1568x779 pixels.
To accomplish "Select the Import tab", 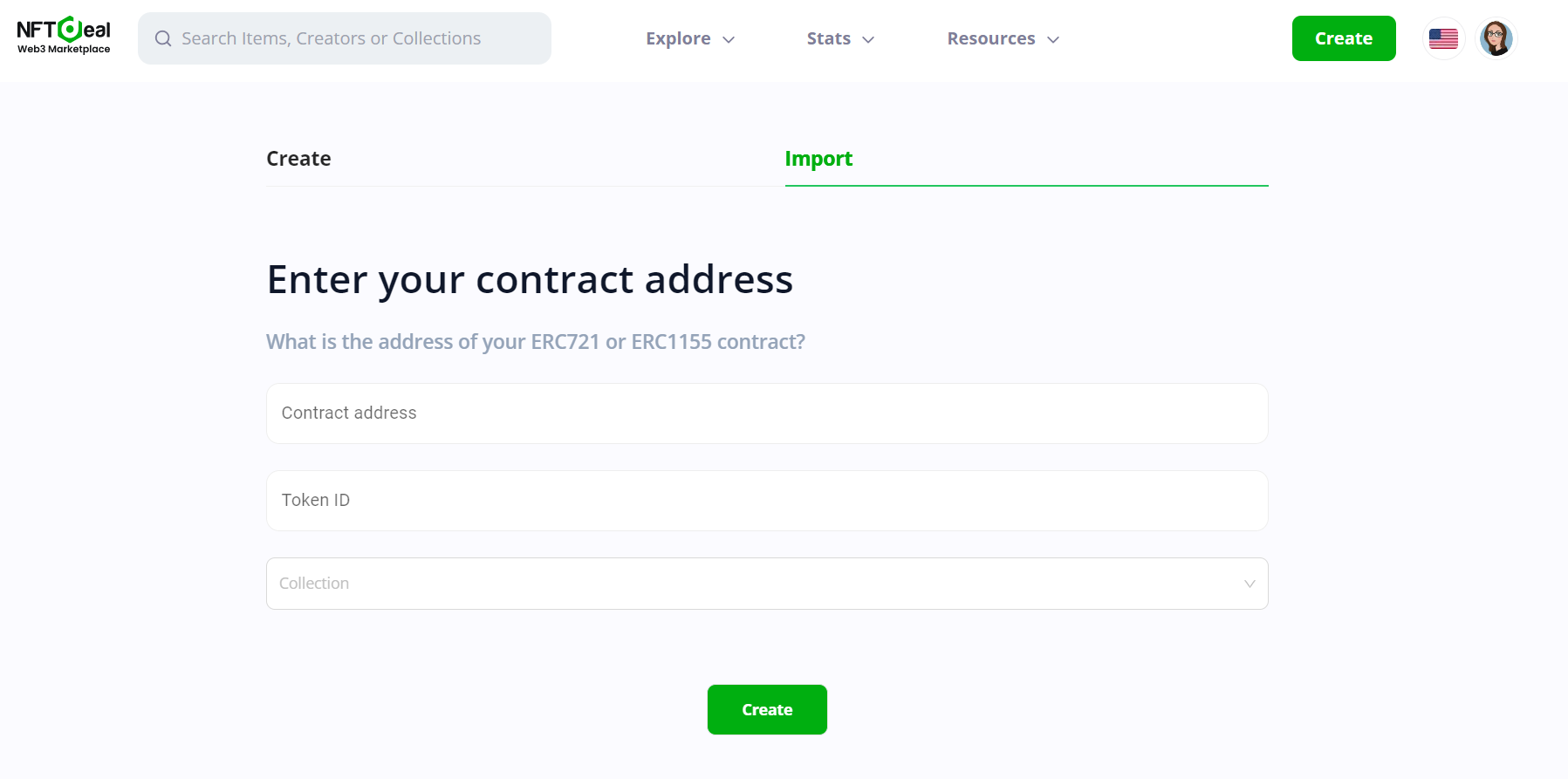I will 818,159.
